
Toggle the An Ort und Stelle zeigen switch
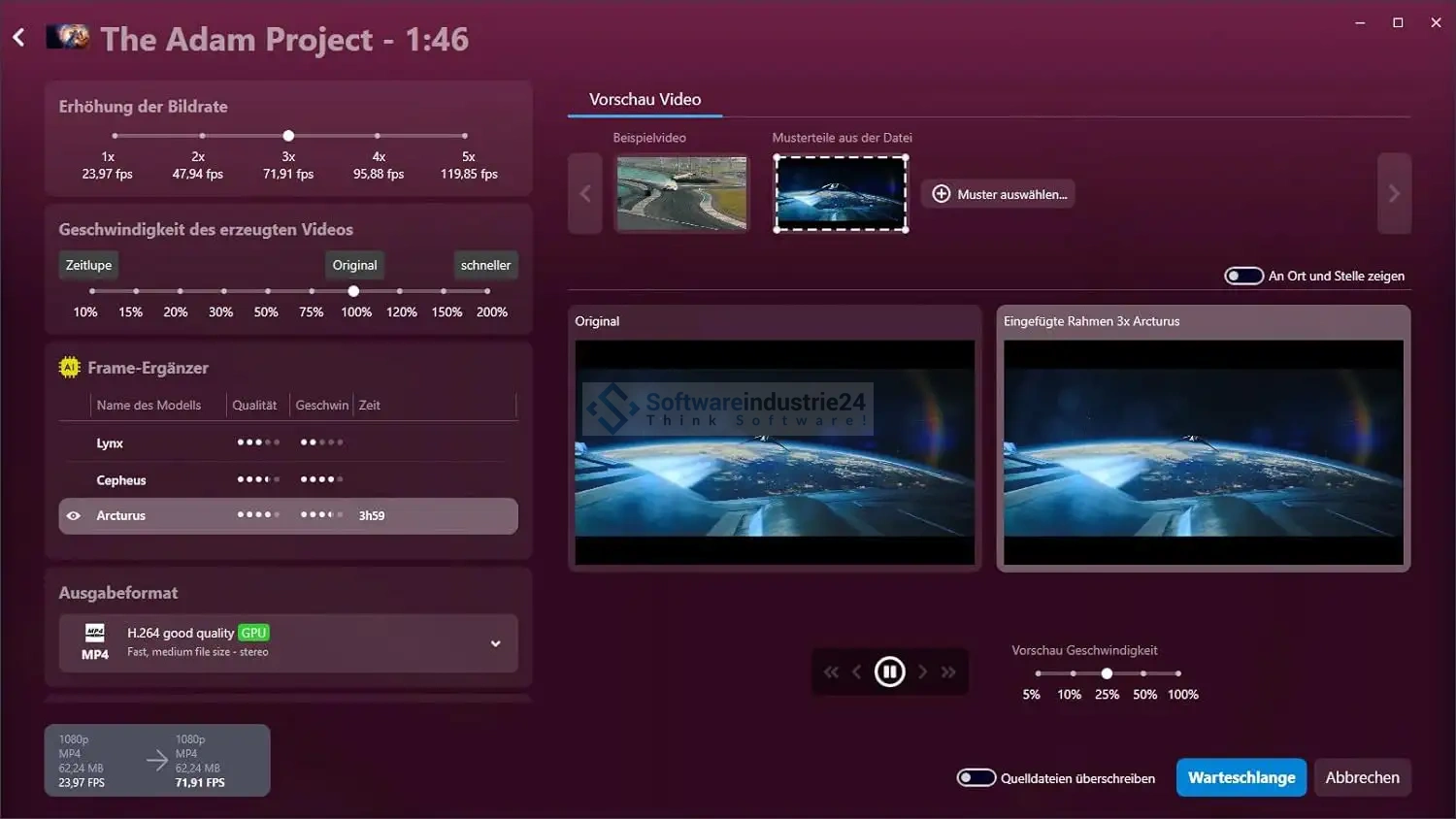[1242, 276]
